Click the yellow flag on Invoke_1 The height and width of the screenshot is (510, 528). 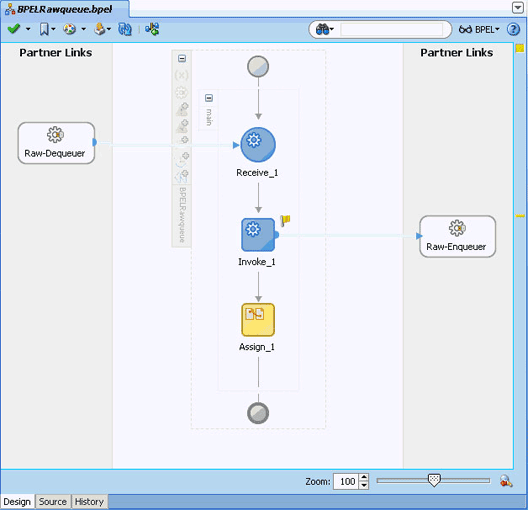(285, 220)
